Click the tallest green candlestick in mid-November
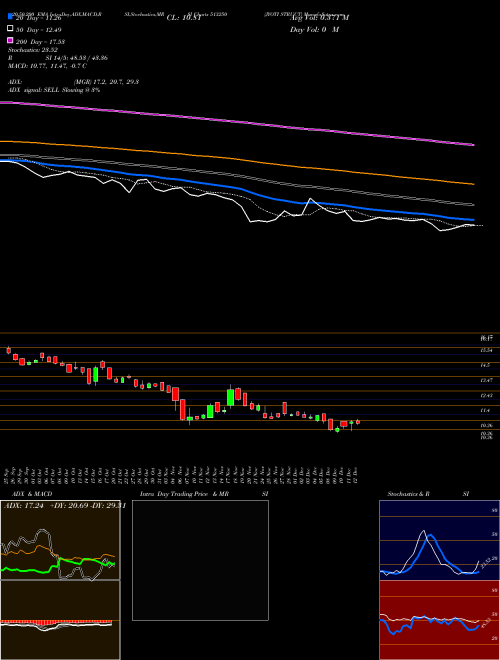The image size is (500, 660). coord(230,397)
